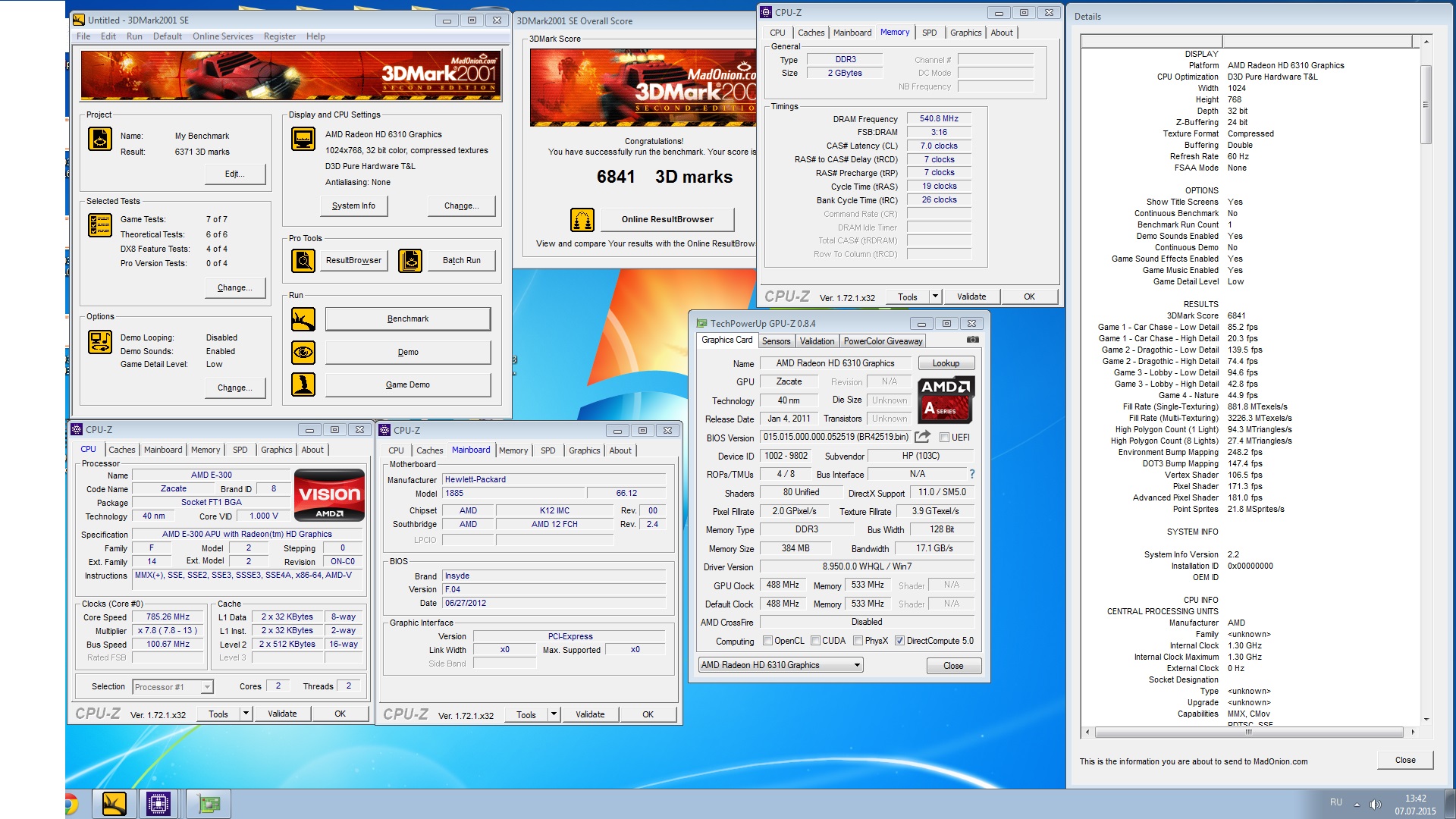Click the Batch Run icon in Pro Tools

410,260
